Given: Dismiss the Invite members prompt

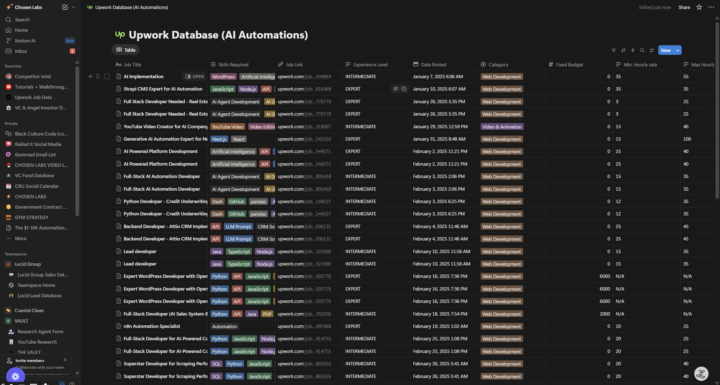Looking at the screenshot, I should 65,360.
